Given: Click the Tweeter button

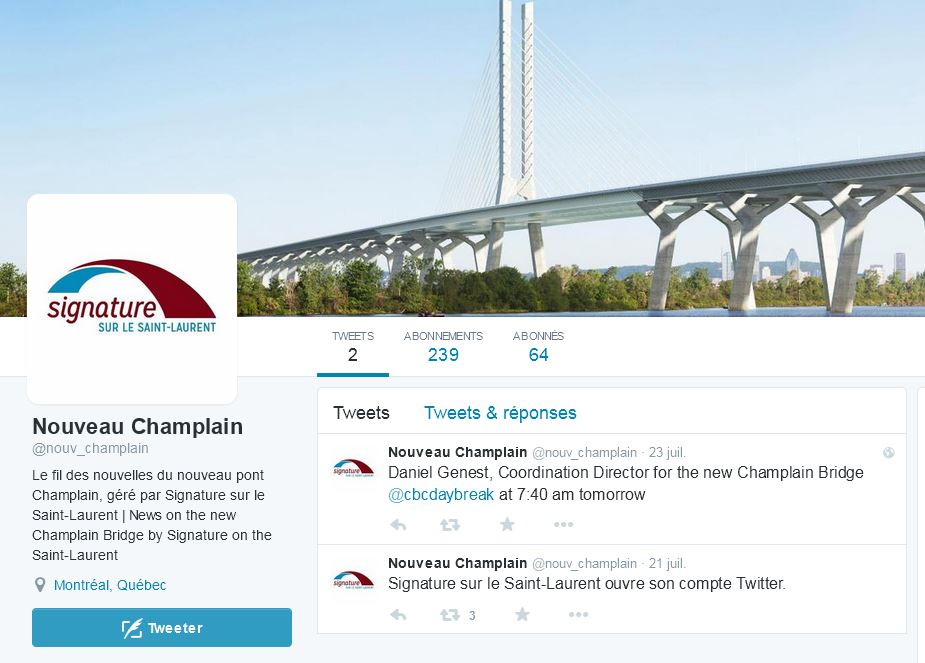Looking at the screenshot, I should 162,628.
